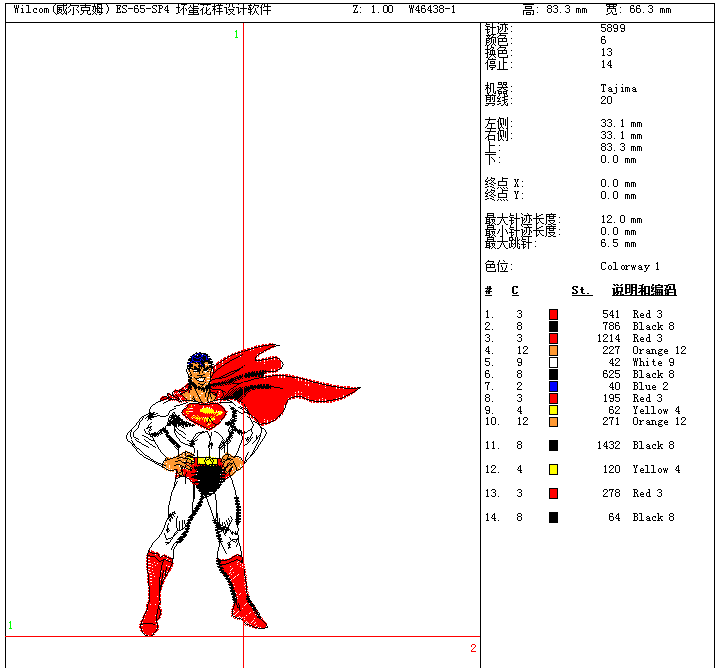This screenshot has height=668, width=717.
Task: Click stitch count 786
Action: (611, 326)
